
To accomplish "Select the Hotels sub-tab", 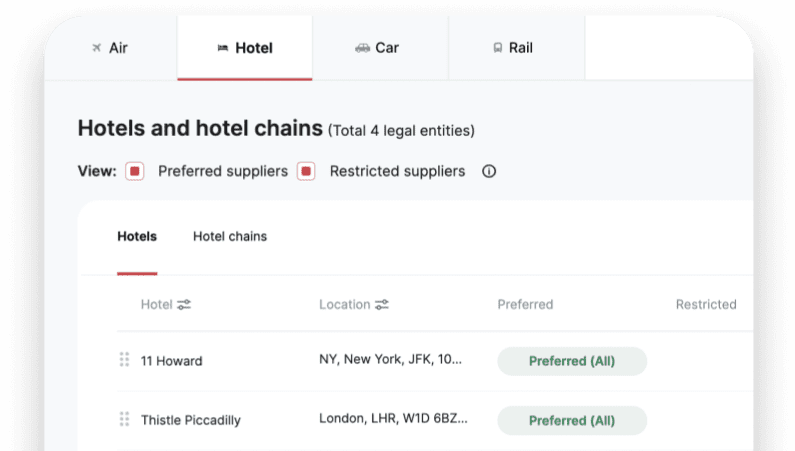I will coord(137,237).
